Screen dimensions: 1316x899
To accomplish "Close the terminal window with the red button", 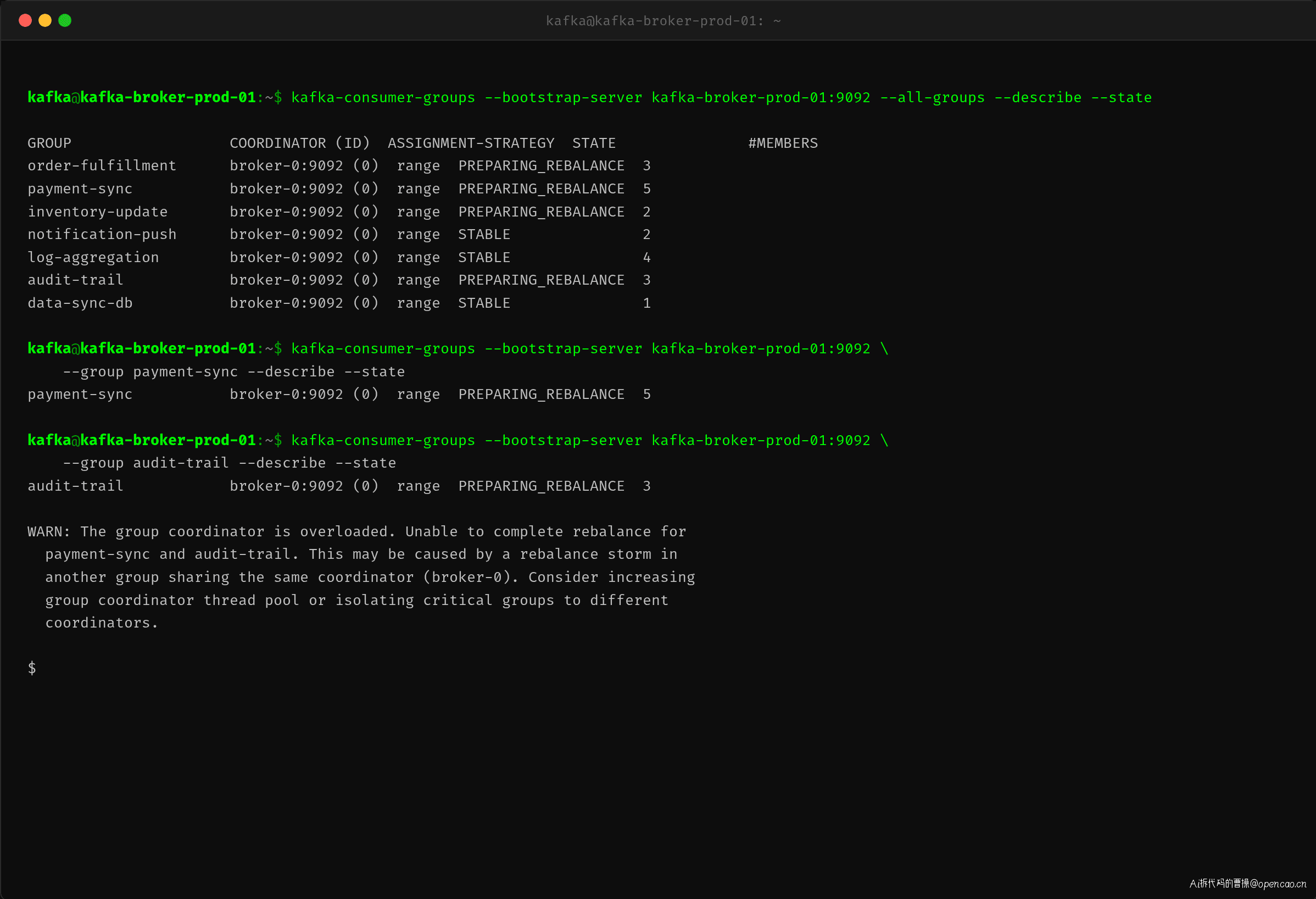I will (x=25, y=20).
